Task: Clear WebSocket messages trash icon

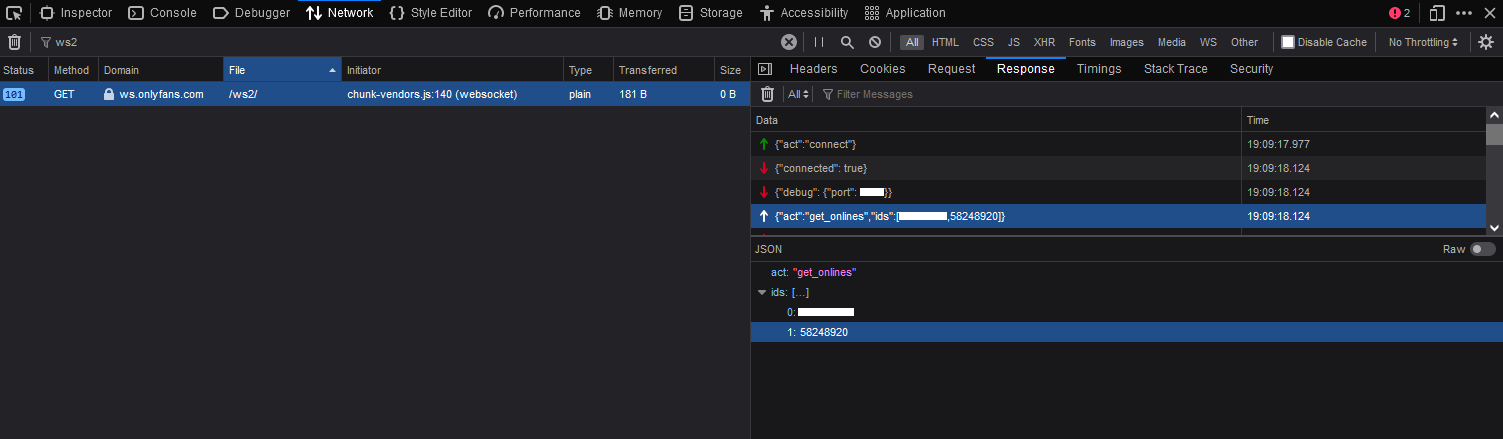Action: coord(767,94)
